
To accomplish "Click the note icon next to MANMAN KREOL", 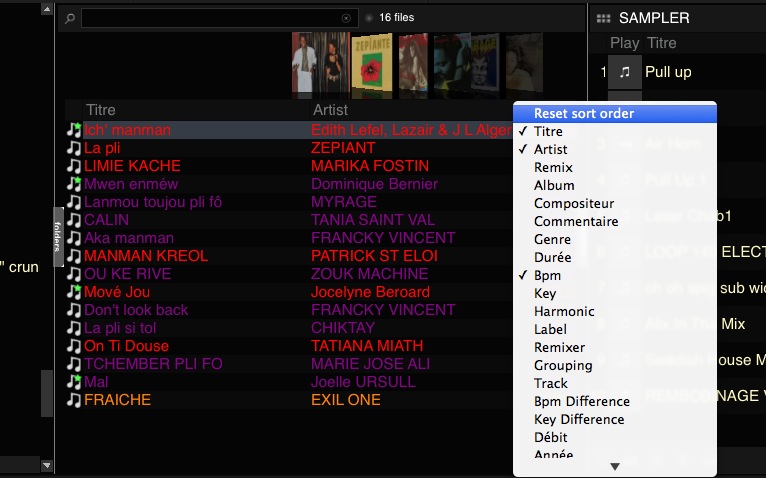I will (x=74, y=256).
